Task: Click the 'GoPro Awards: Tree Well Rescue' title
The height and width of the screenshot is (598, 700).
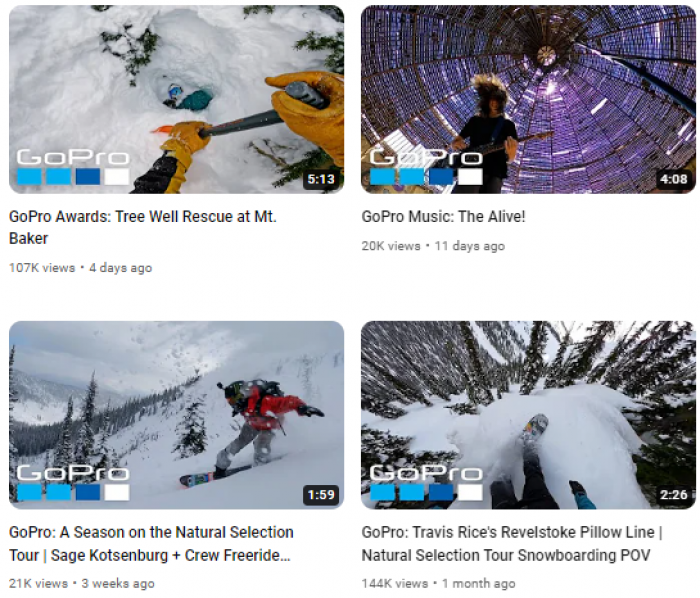Action: [143, 227]
